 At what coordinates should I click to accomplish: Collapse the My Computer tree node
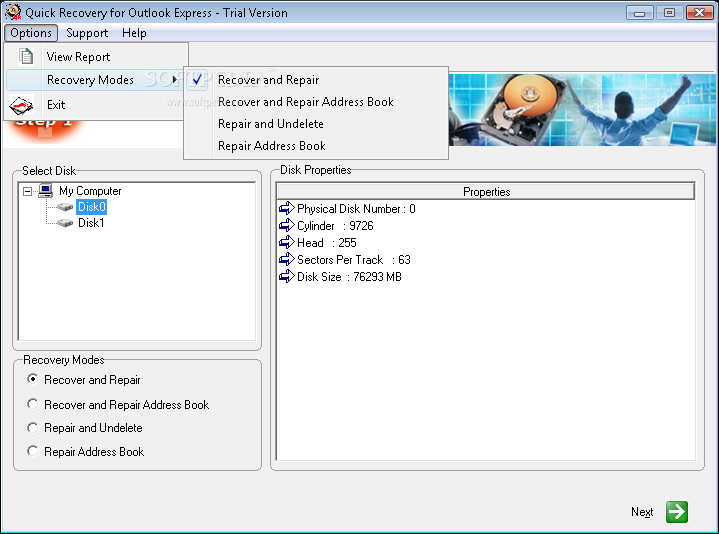click(x=28, y=191)
